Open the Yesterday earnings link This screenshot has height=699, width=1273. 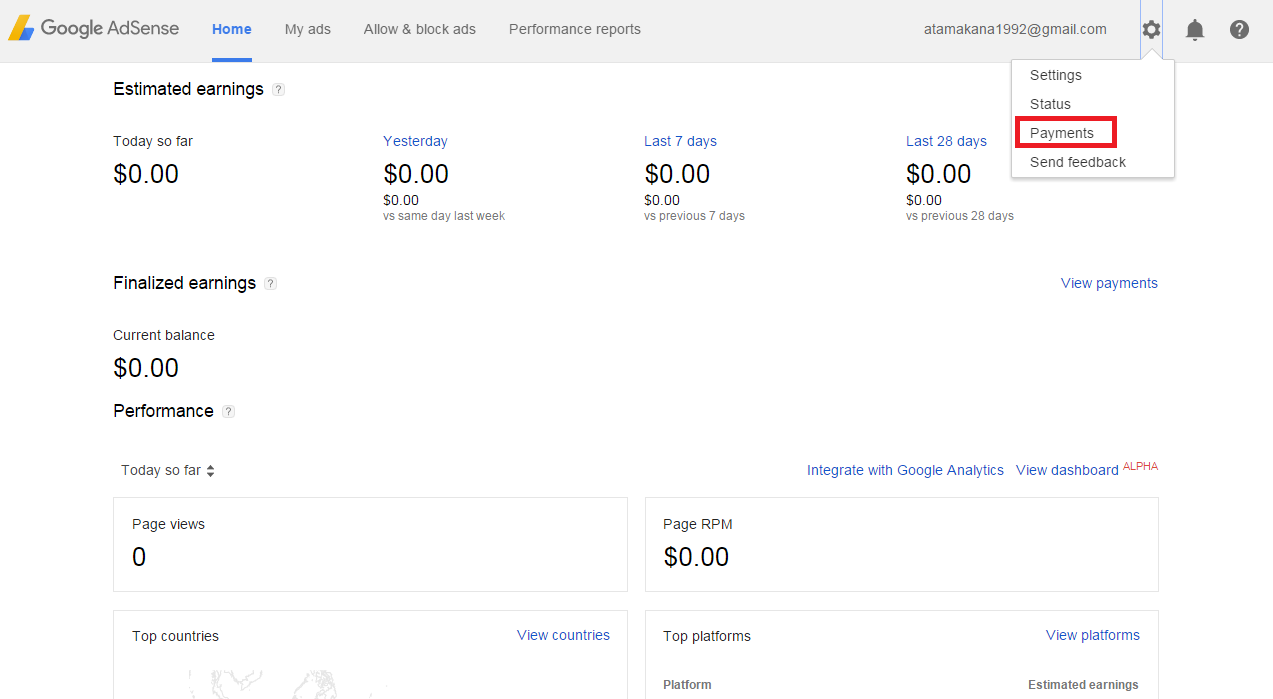point(415,141)
